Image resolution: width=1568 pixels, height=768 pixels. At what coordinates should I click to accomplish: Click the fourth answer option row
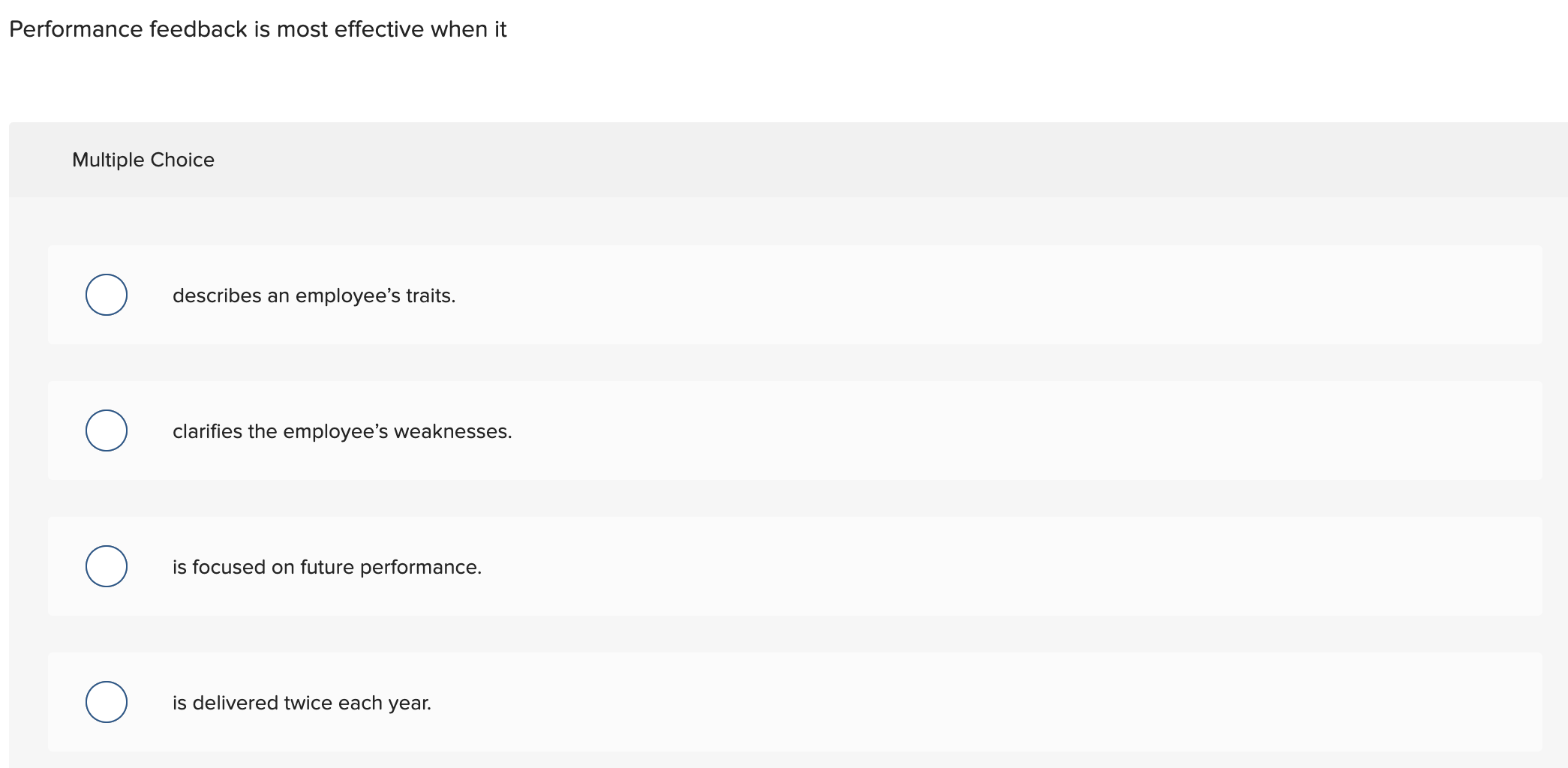[750, 703]
